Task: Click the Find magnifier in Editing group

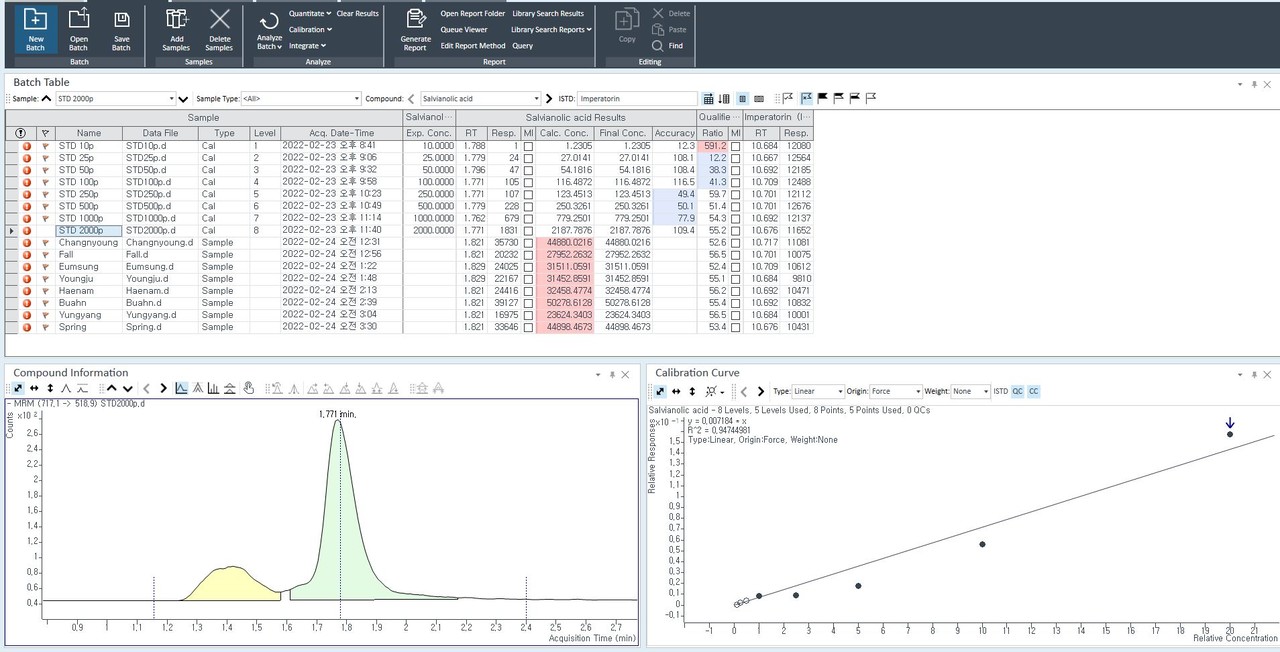Action: (657, 45)
